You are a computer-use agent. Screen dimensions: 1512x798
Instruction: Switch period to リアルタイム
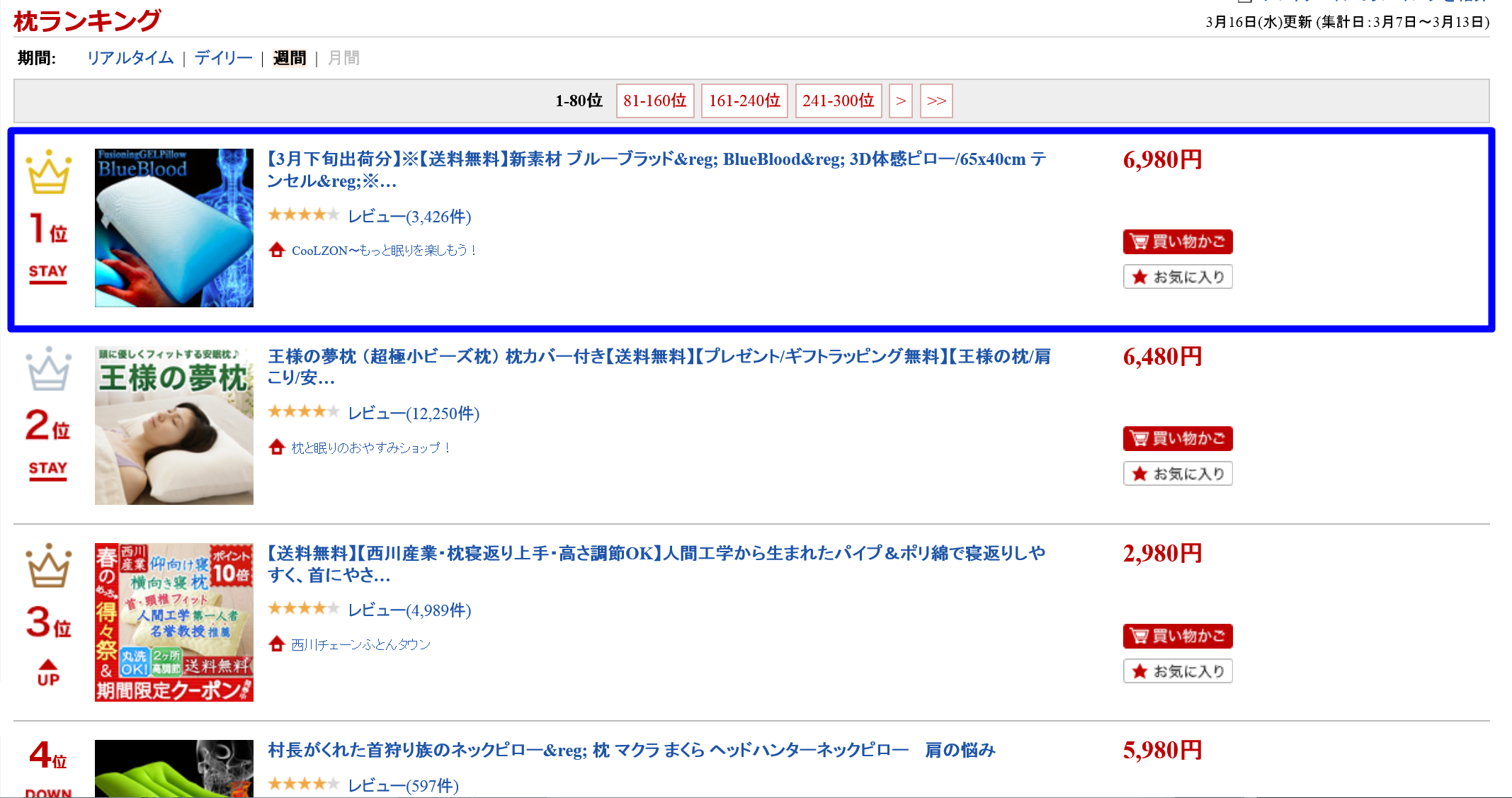pyautogui.click(x=130, y=58)
